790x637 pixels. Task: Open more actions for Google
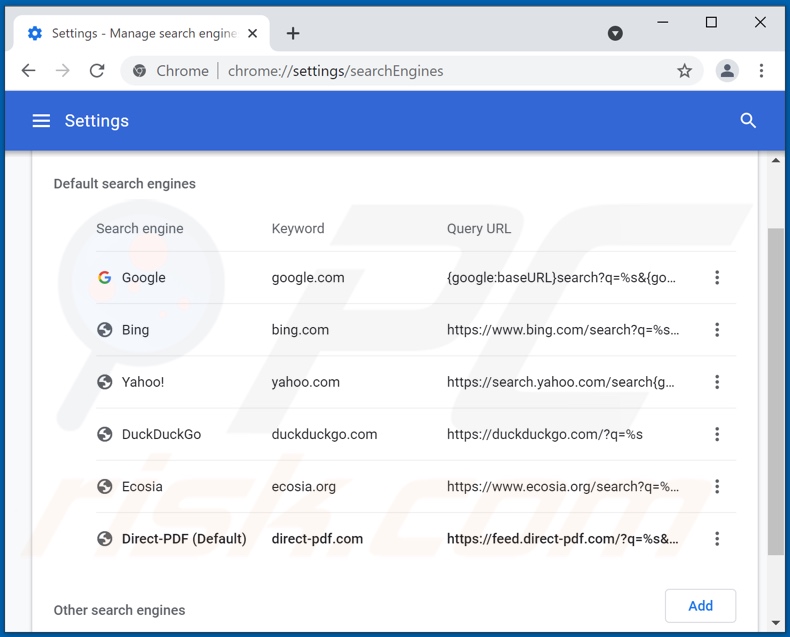[x=717, y=277]
